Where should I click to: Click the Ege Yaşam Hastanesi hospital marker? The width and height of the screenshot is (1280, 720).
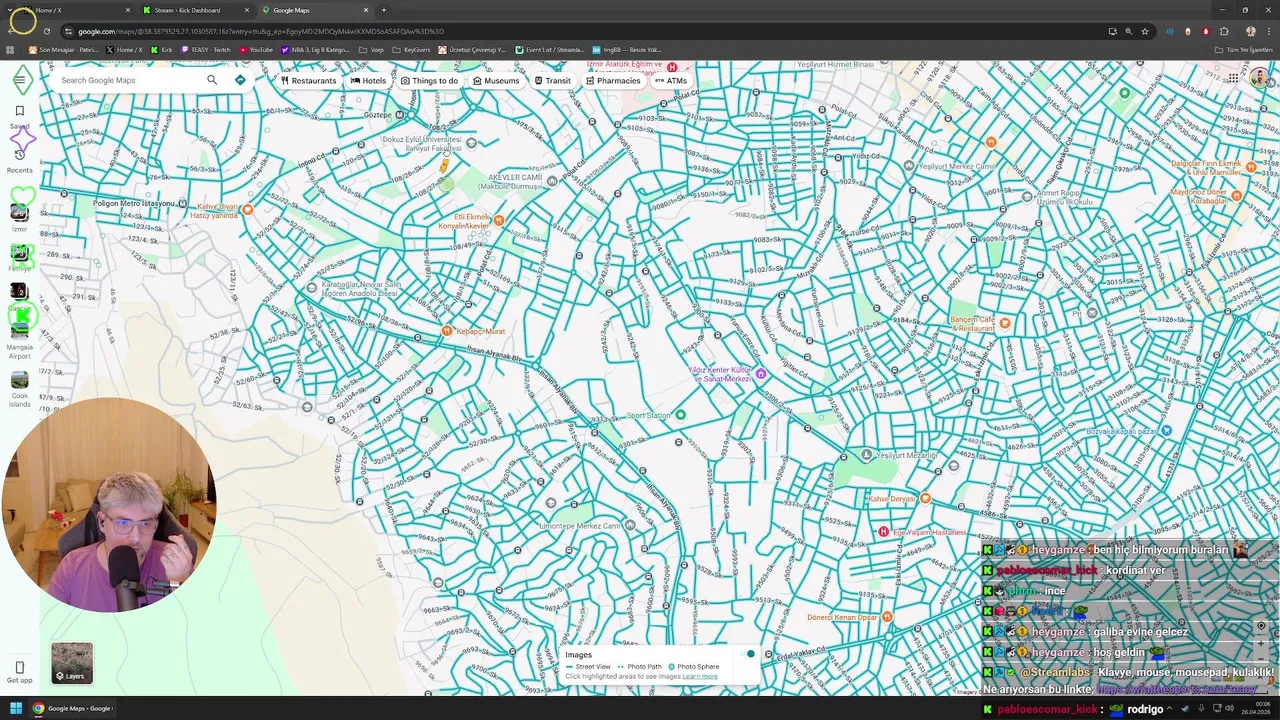(x=883, y=532)
